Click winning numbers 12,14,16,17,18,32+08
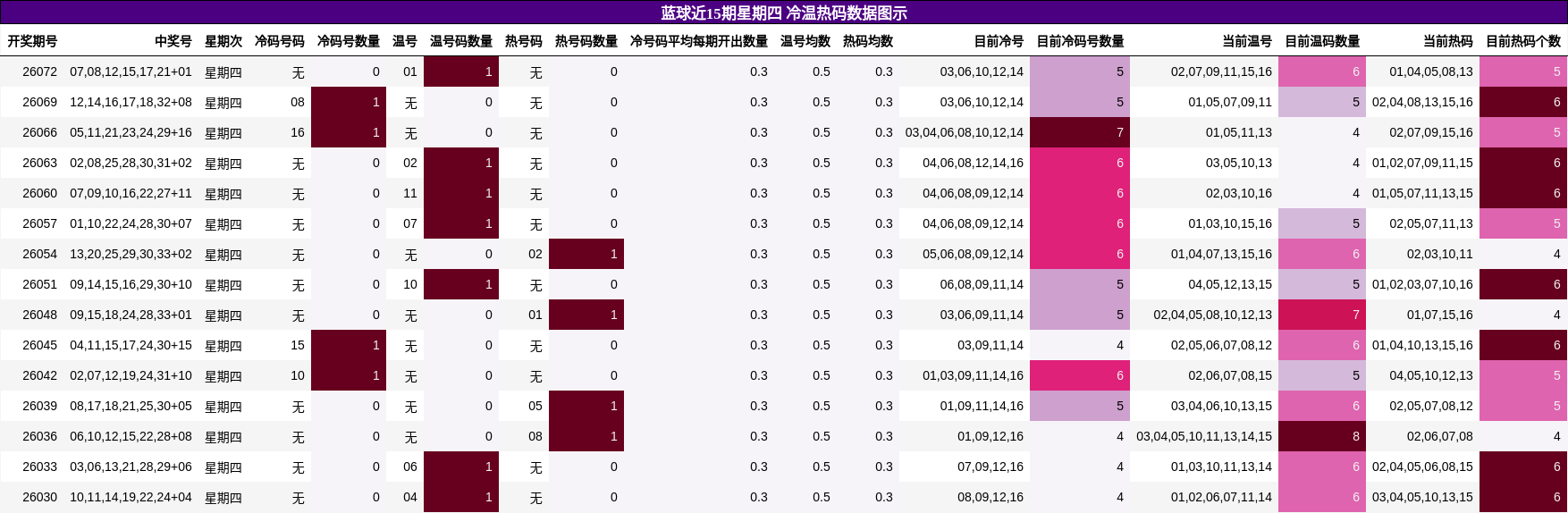This screenshot has height=513, width=1568. click(131, 102)
